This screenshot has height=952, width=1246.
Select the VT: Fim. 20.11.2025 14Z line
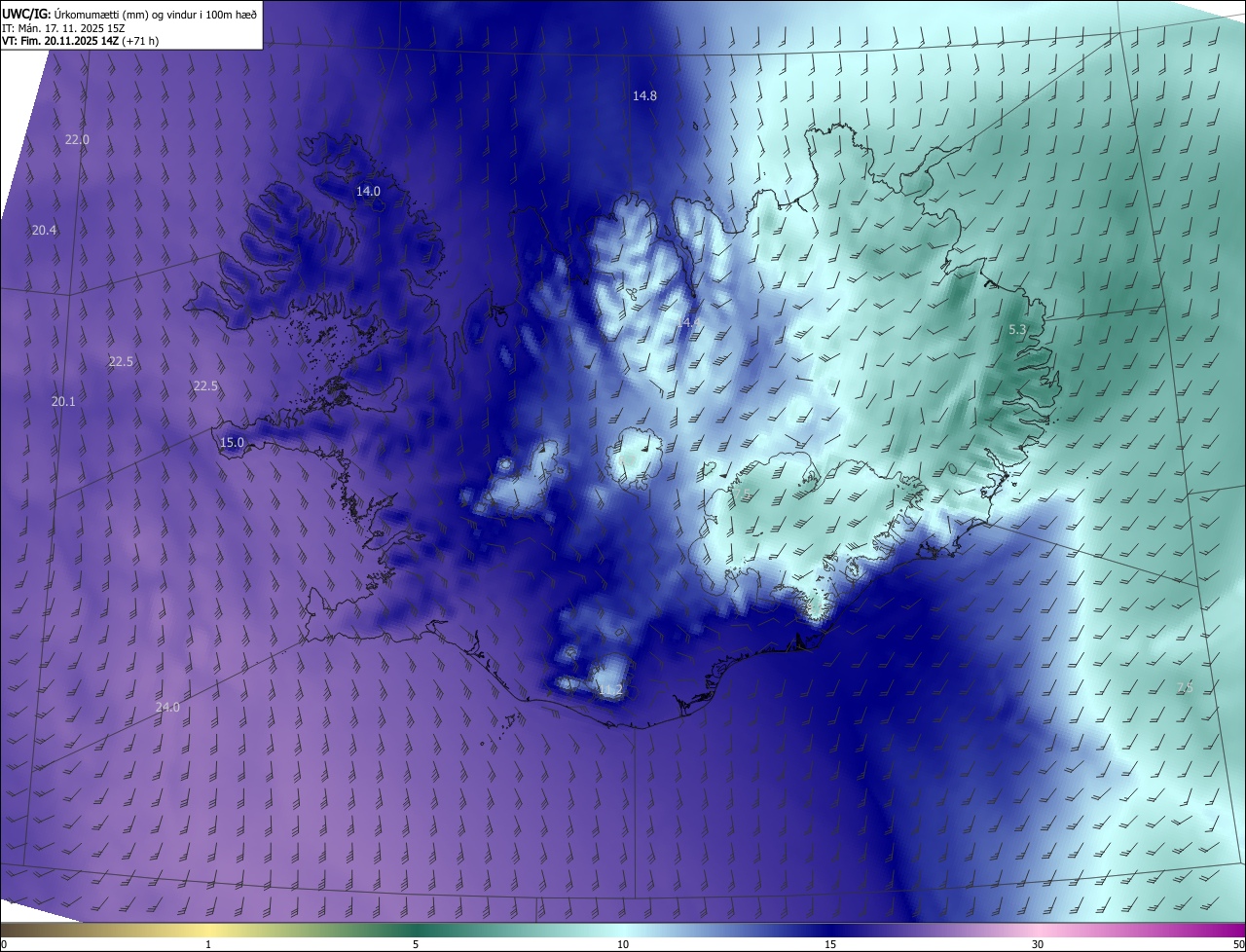click(x=81, y=41)
